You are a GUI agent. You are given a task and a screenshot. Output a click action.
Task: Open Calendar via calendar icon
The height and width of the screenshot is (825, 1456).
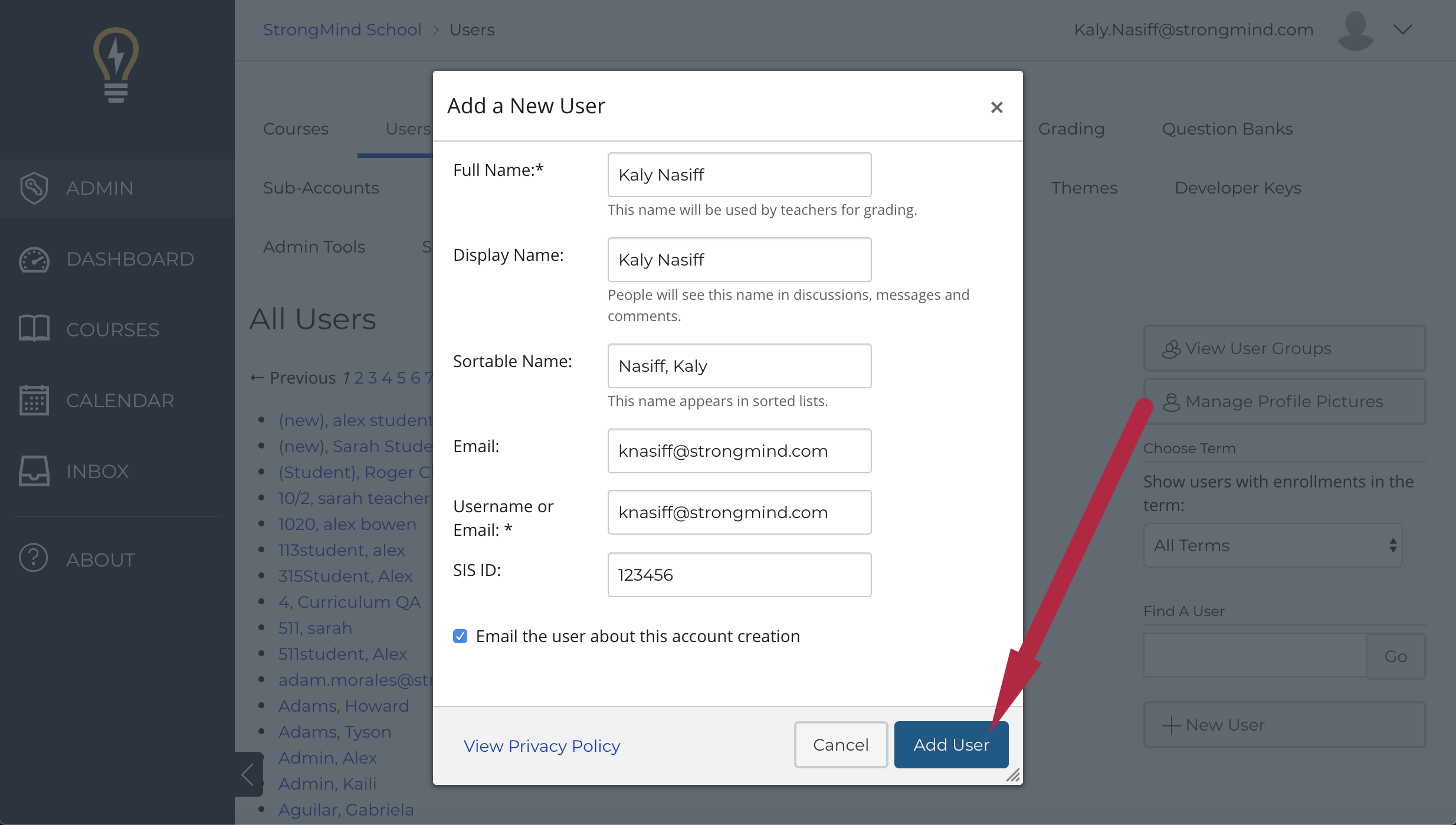pyautogui.click(x=34, y=400)
